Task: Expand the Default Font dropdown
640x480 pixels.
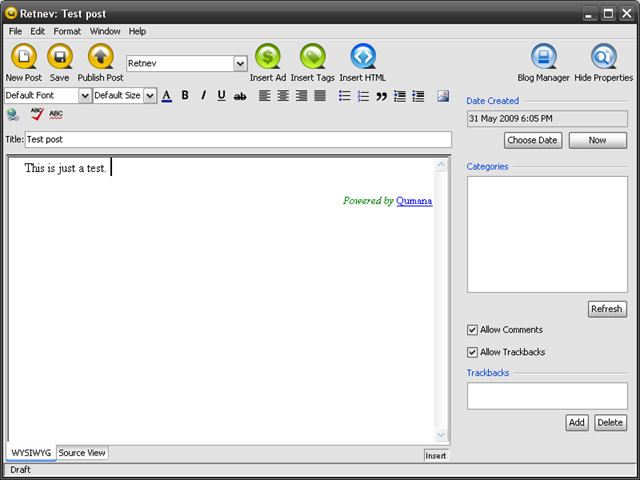Action: [84, 96]
